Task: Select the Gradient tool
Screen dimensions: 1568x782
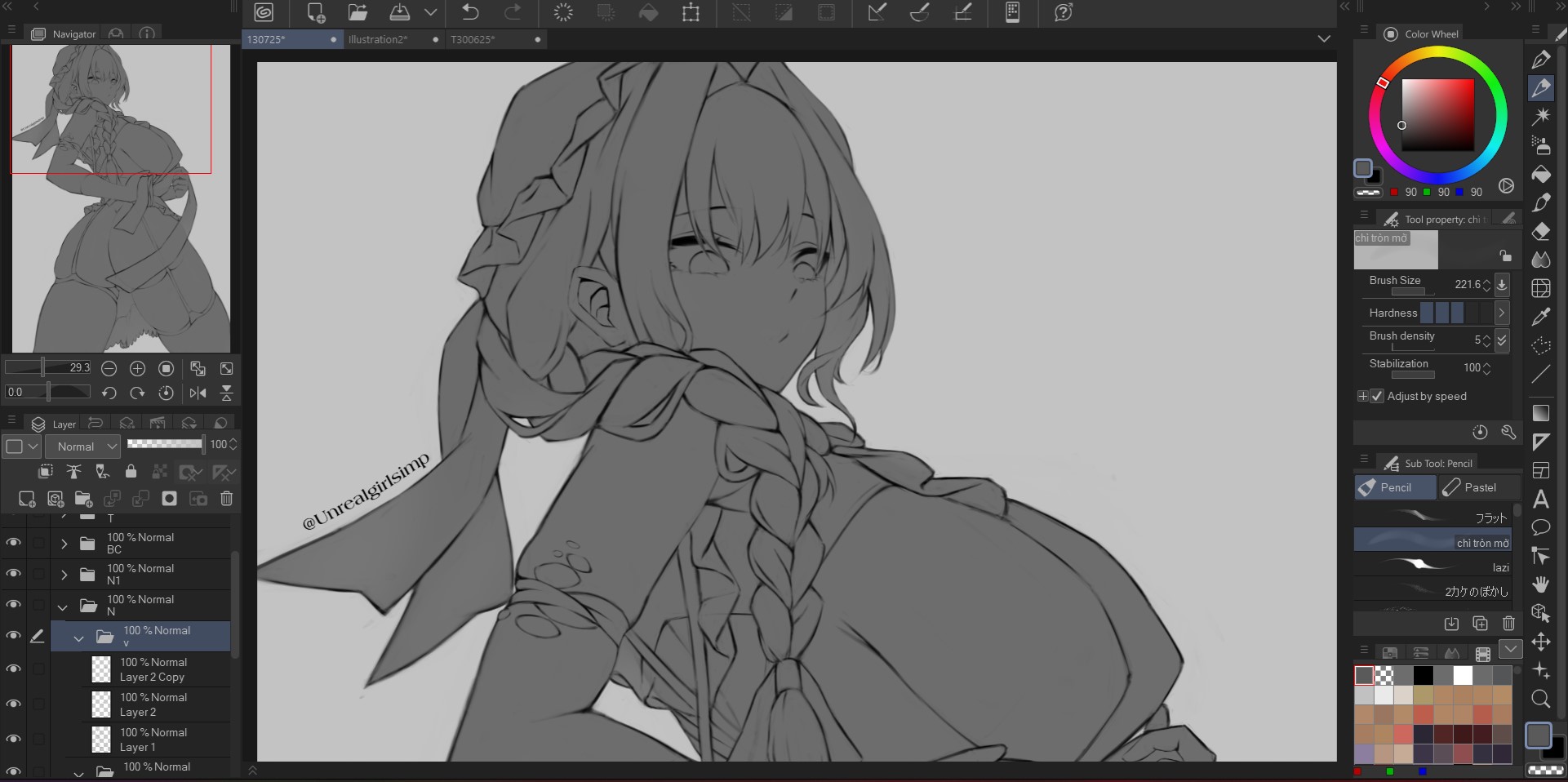Action: 1541,413
